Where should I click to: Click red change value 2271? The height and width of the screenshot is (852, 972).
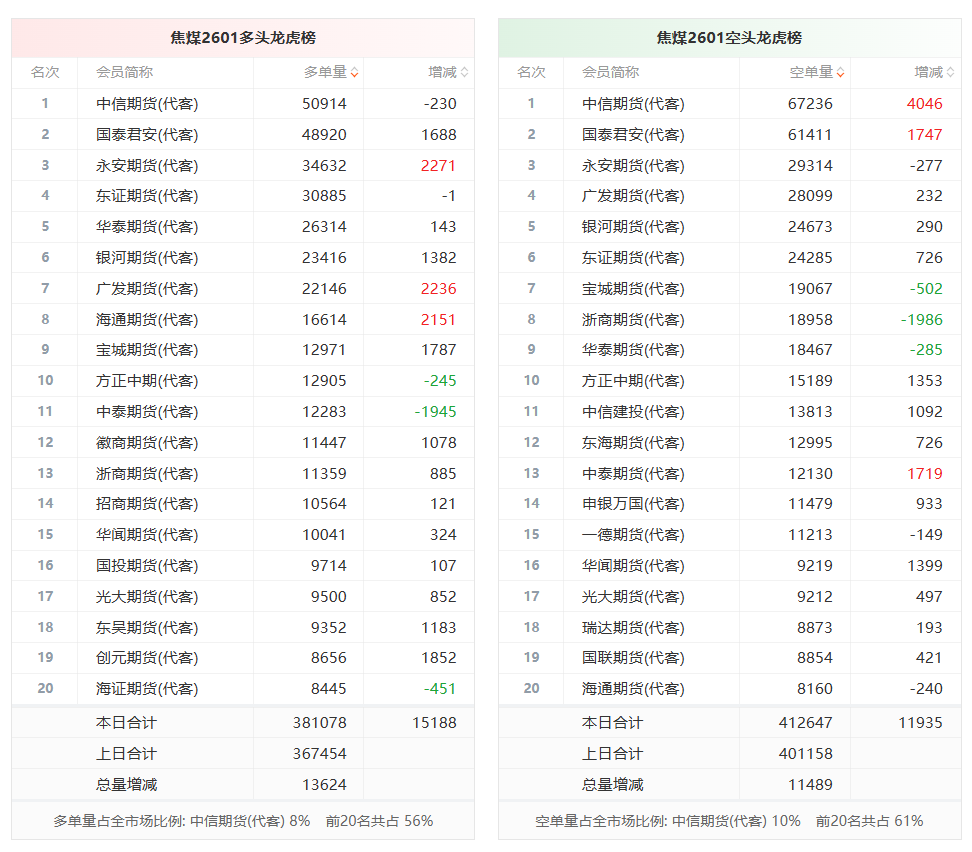click(x=438, y=166)
